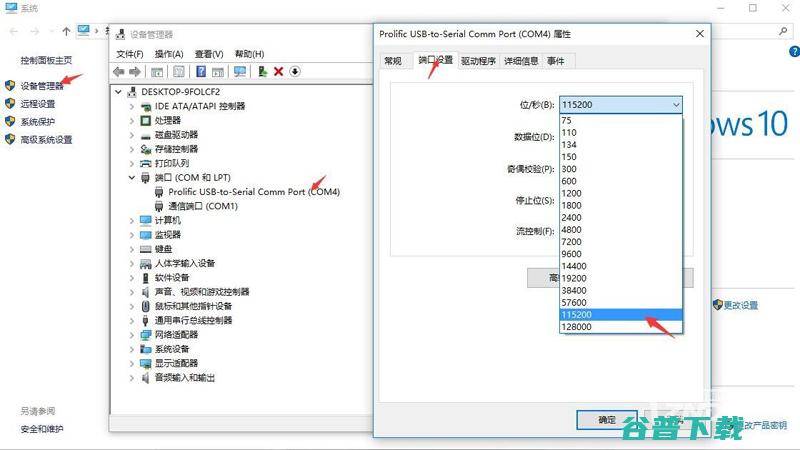Select 人体学输入设备 in device tree
This screenshot has width=800, height=450.
pyautogui.click(x=185, y=263)
